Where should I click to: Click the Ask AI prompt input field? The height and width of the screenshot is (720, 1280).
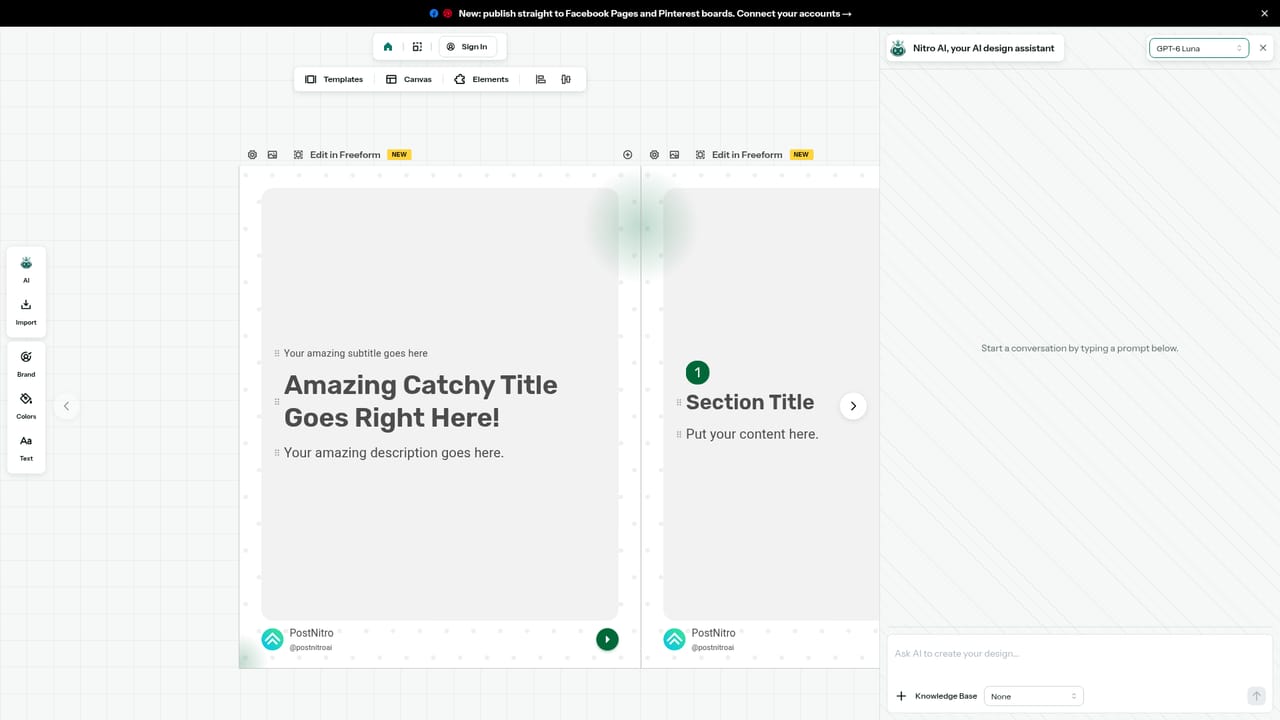(1079, 654)
